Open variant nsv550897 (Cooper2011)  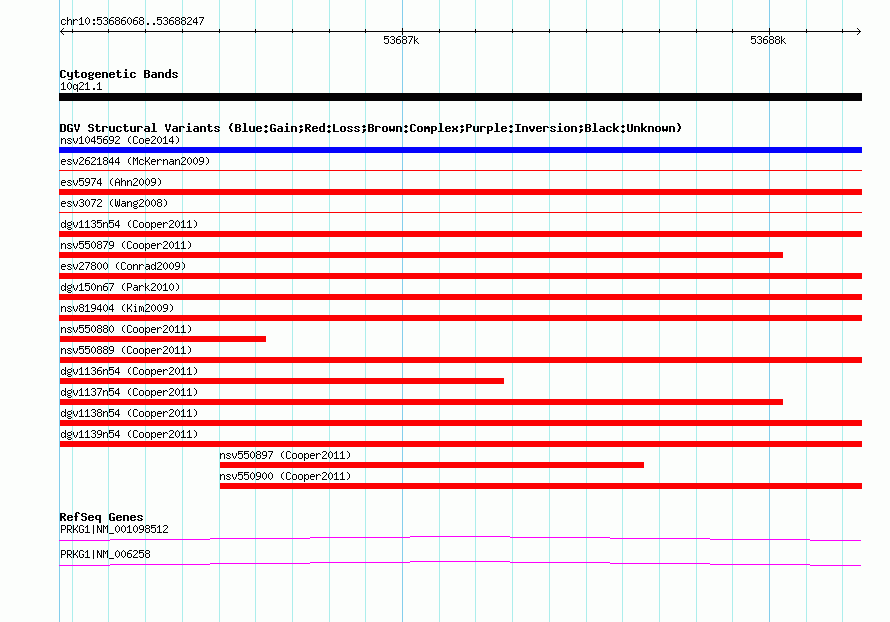point(285,455)
